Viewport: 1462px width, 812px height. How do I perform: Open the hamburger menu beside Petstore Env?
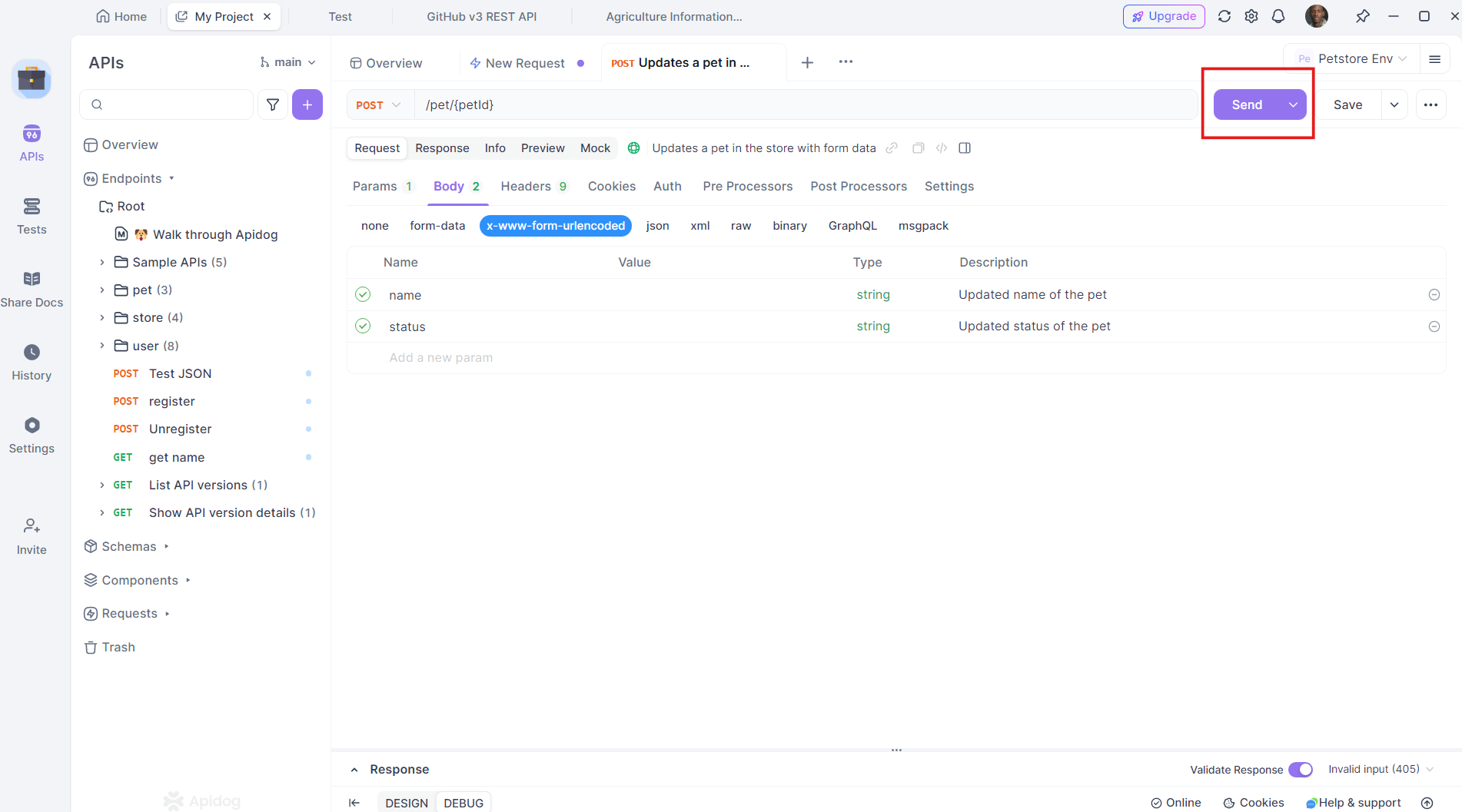(1434, 59)
